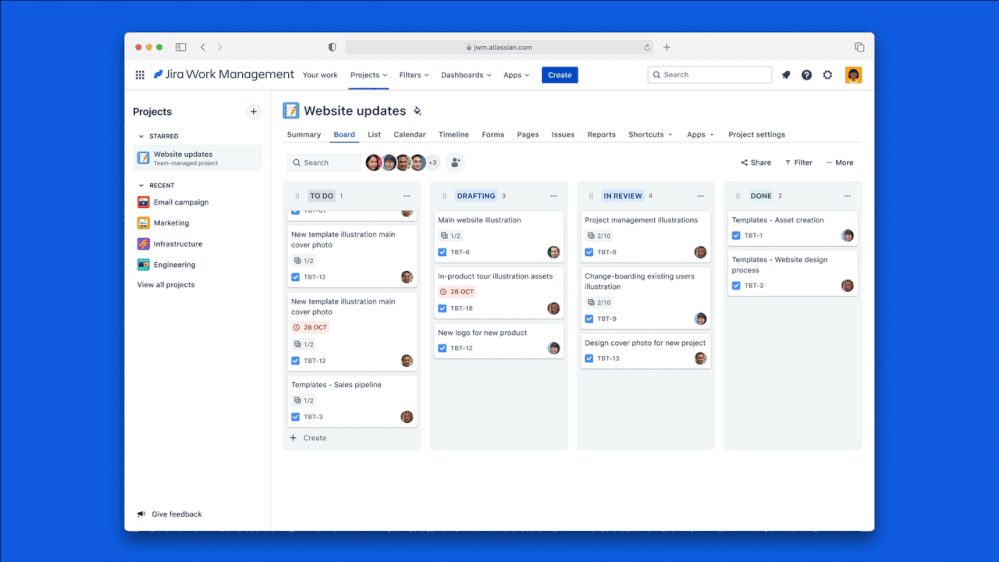Click the add people icon
The width and height of the screenshot is (999, 562).
pyautogui.click(x=455, y=162)
